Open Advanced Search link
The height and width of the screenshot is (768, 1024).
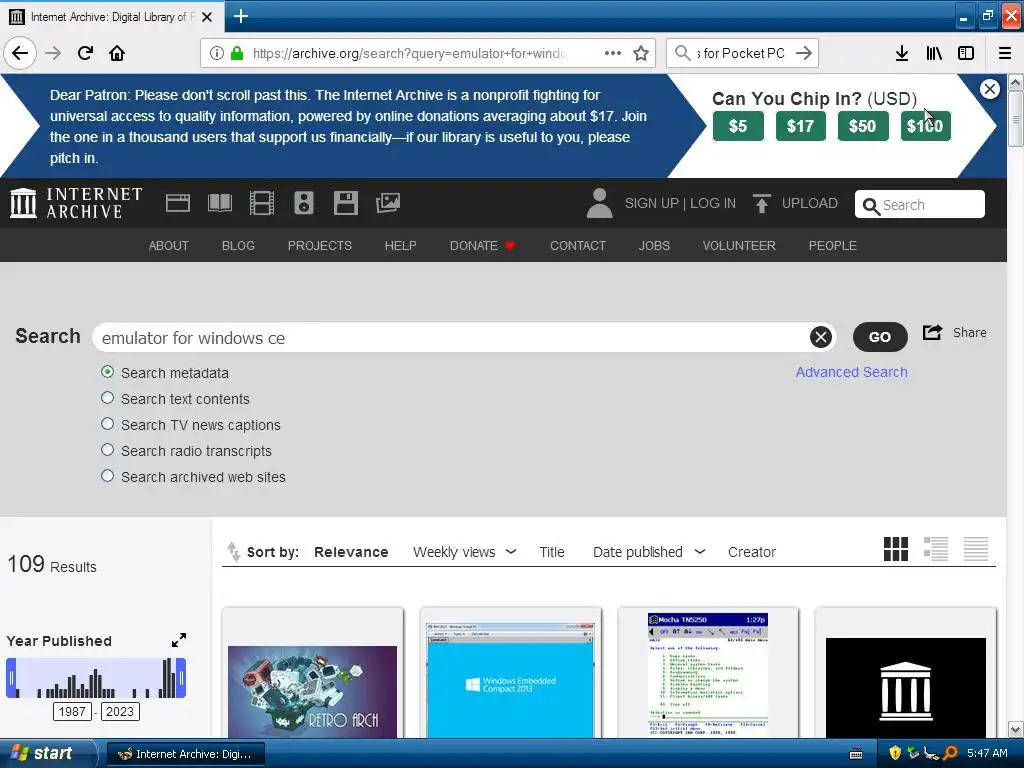click(851, 372)
